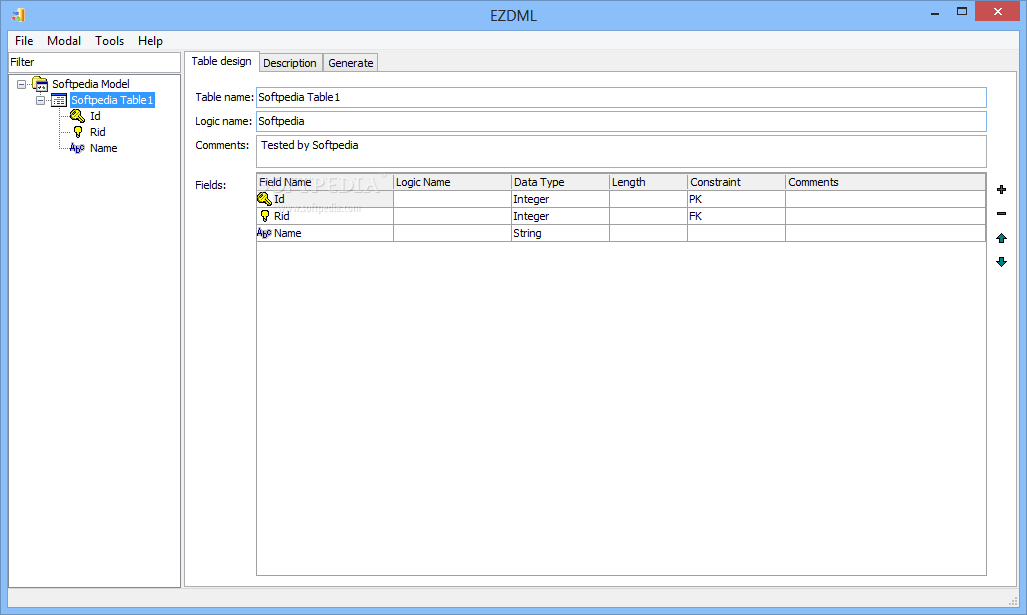
Task: Click the Table name input field
Action: (x=621, y=97)
